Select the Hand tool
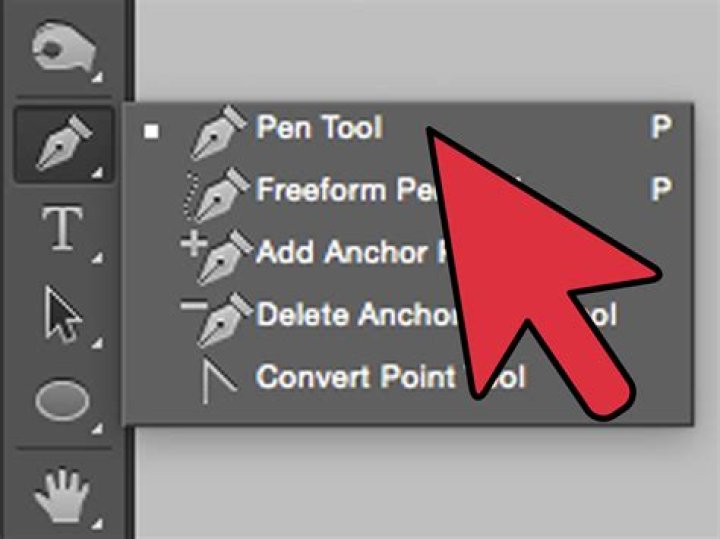The width and height of the screenshot is (720, 539). tap(62, 495)
